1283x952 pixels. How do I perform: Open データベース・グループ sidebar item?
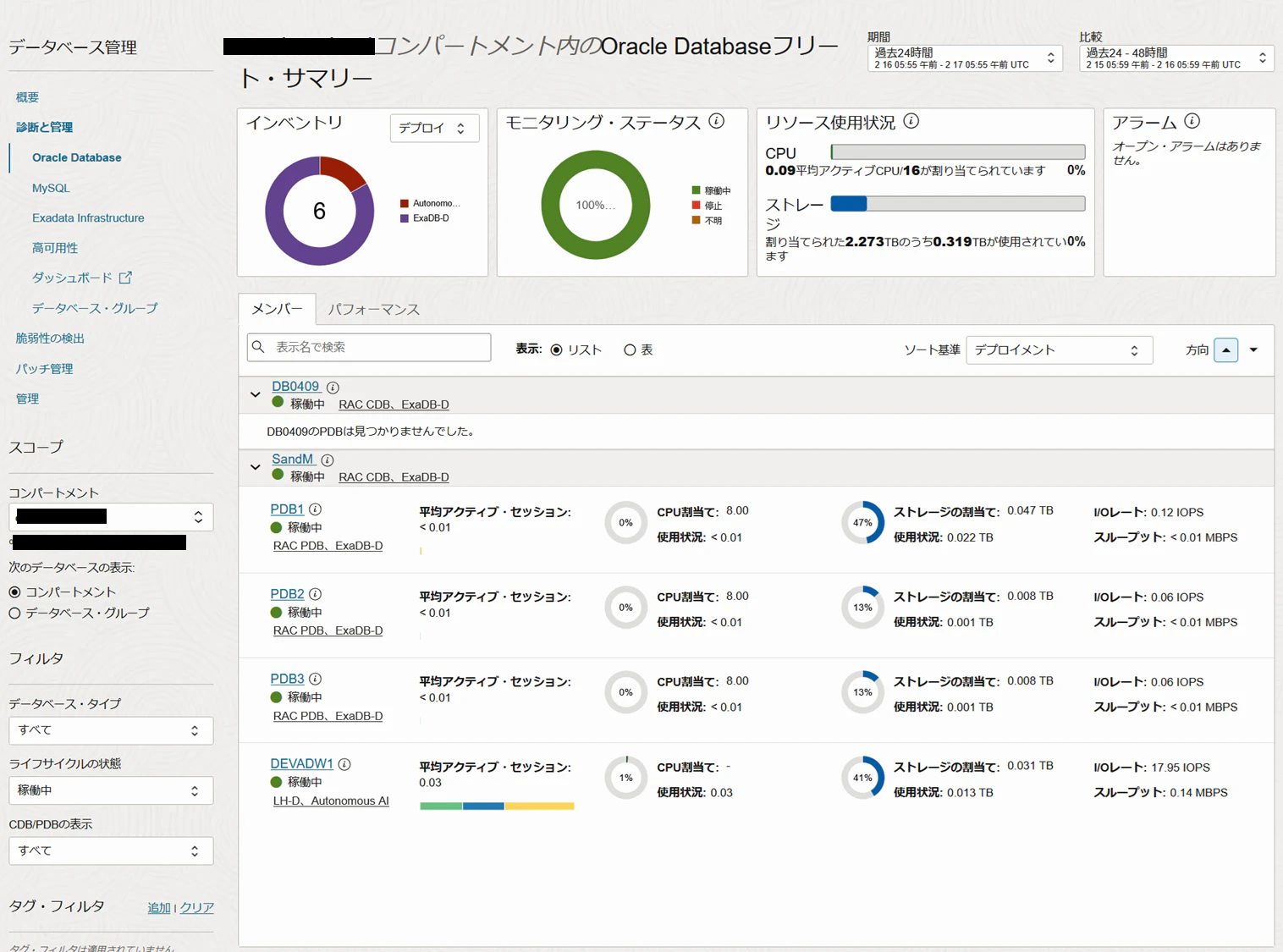[95, 308]
